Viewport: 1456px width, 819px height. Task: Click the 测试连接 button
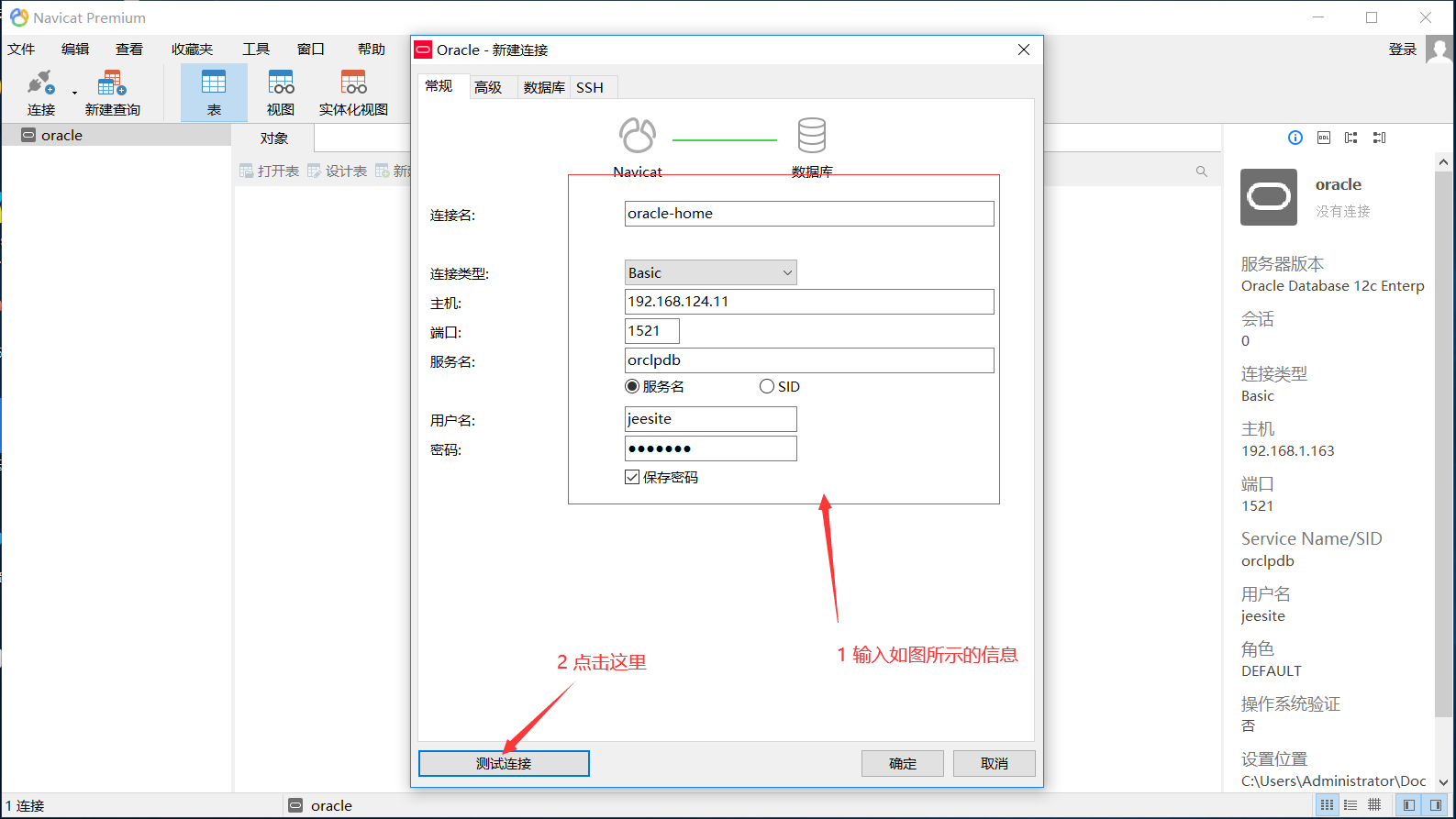pos(504,763)
